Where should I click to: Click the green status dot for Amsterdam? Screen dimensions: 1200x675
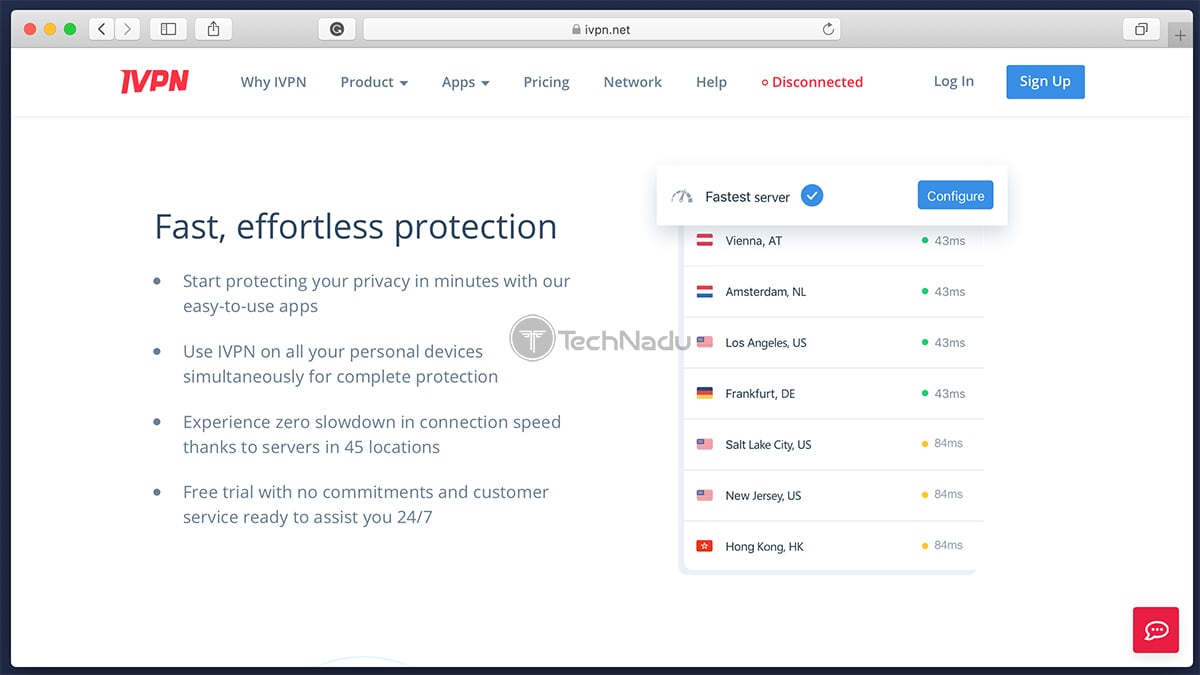pyautogui.click(x=925, y=292)
